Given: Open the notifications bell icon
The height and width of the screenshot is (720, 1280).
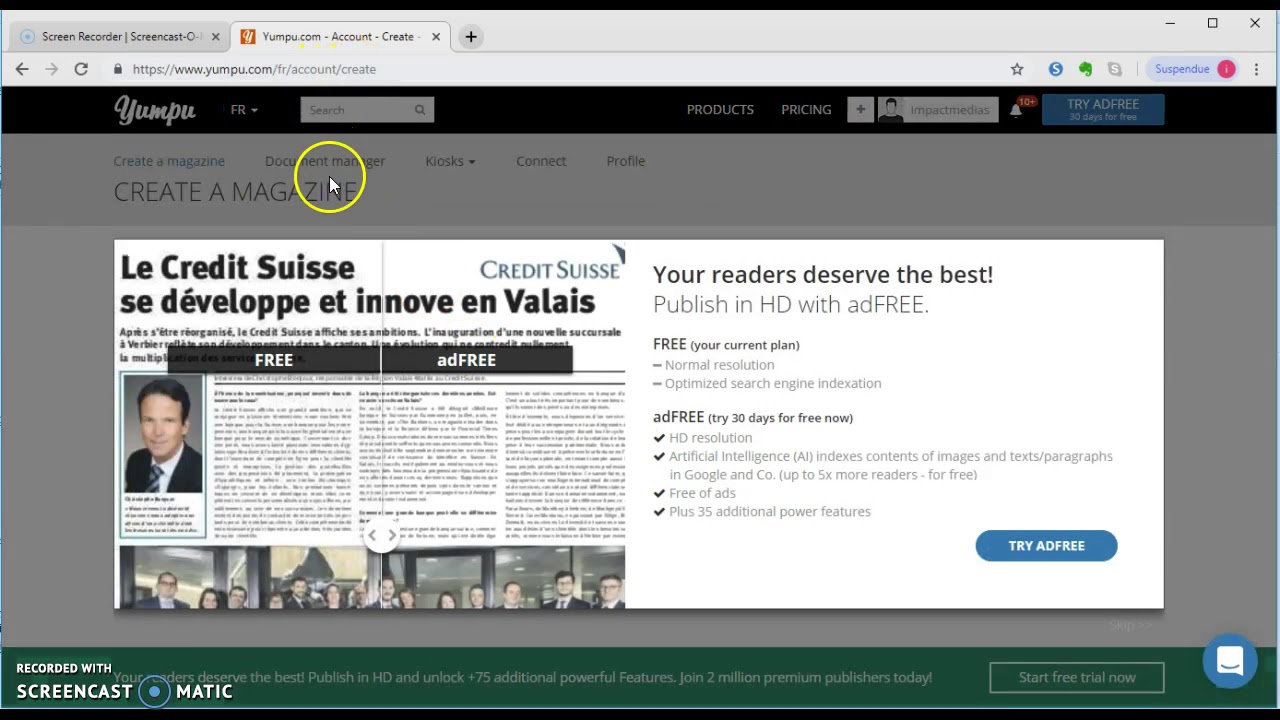Looking at the screenshot, I should (x=1016, y=111).
